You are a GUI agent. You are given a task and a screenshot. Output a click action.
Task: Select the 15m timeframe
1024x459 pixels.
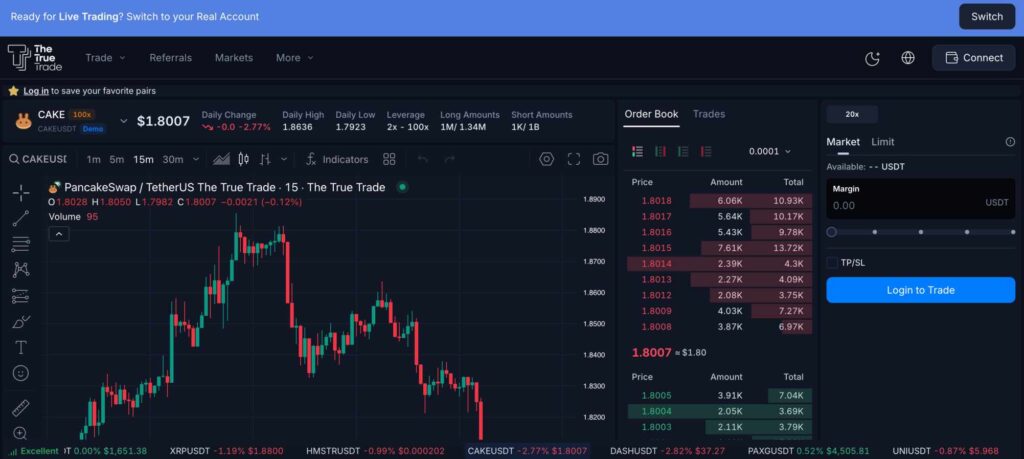(x=143, y=159)
